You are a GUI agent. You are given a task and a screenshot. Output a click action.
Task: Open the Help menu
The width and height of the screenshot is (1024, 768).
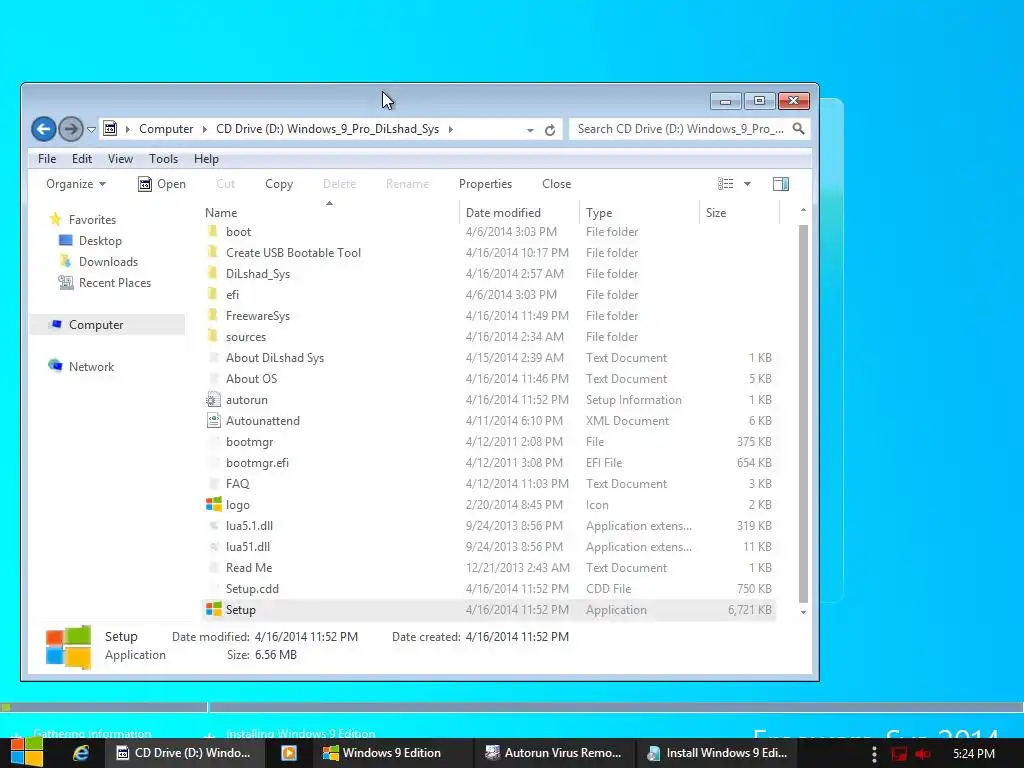(206, 159)
